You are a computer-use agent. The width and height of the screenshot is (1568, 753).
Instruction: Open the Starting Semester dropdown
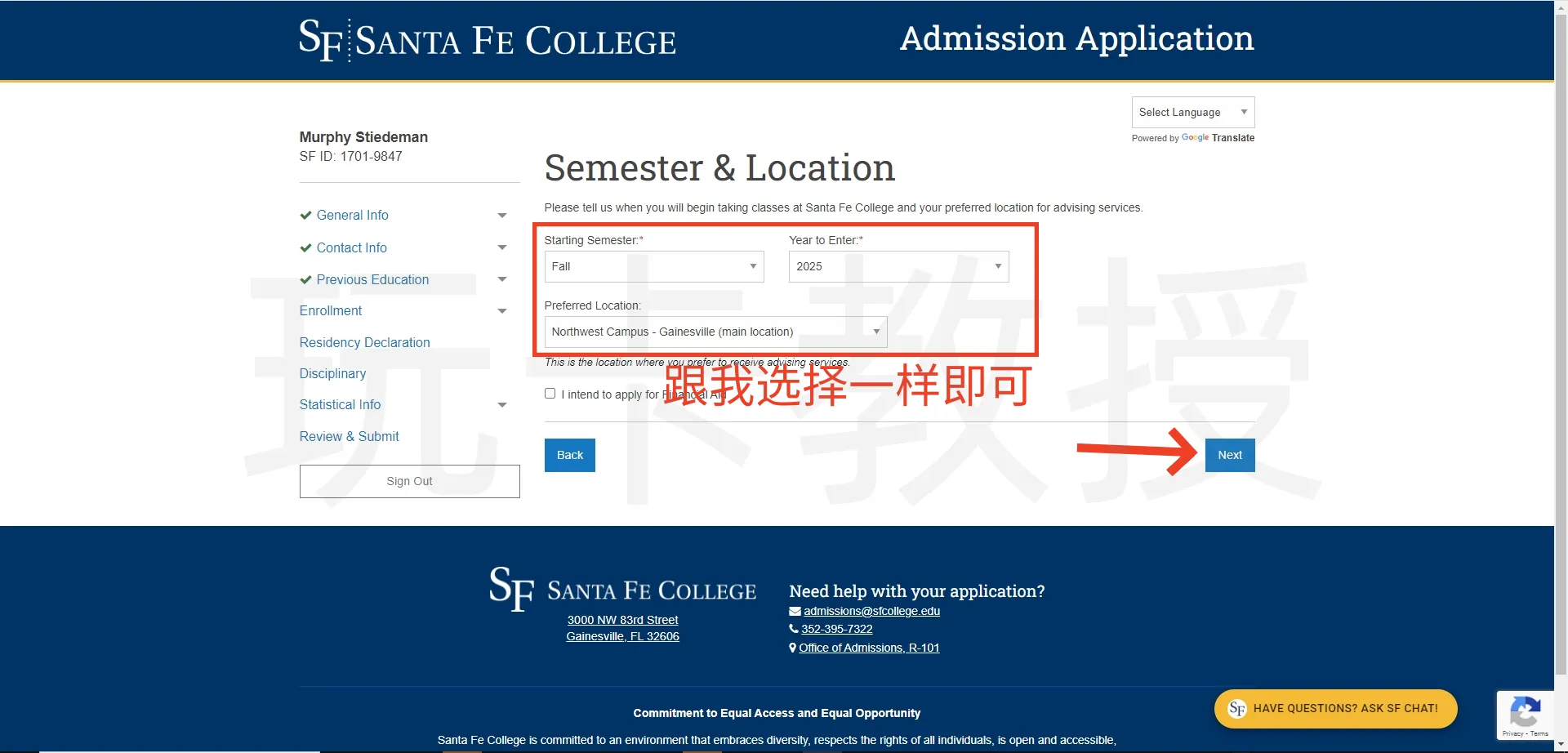point(653,267)
